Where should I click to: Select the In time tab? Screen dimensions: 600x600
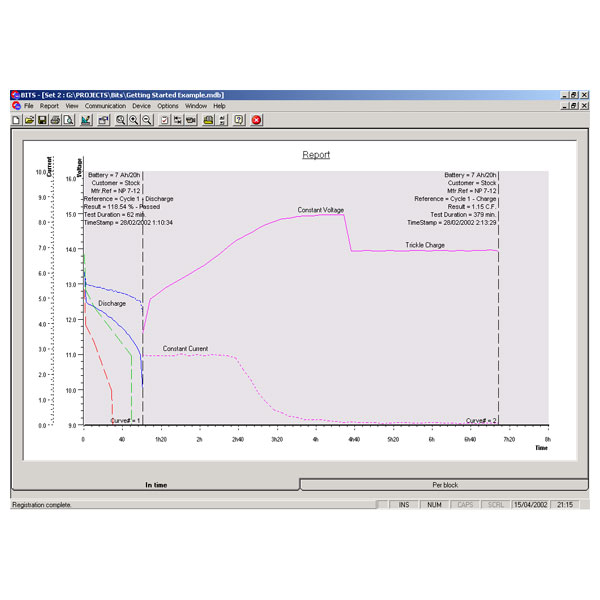pyautogui.click(x=156, y=485)
